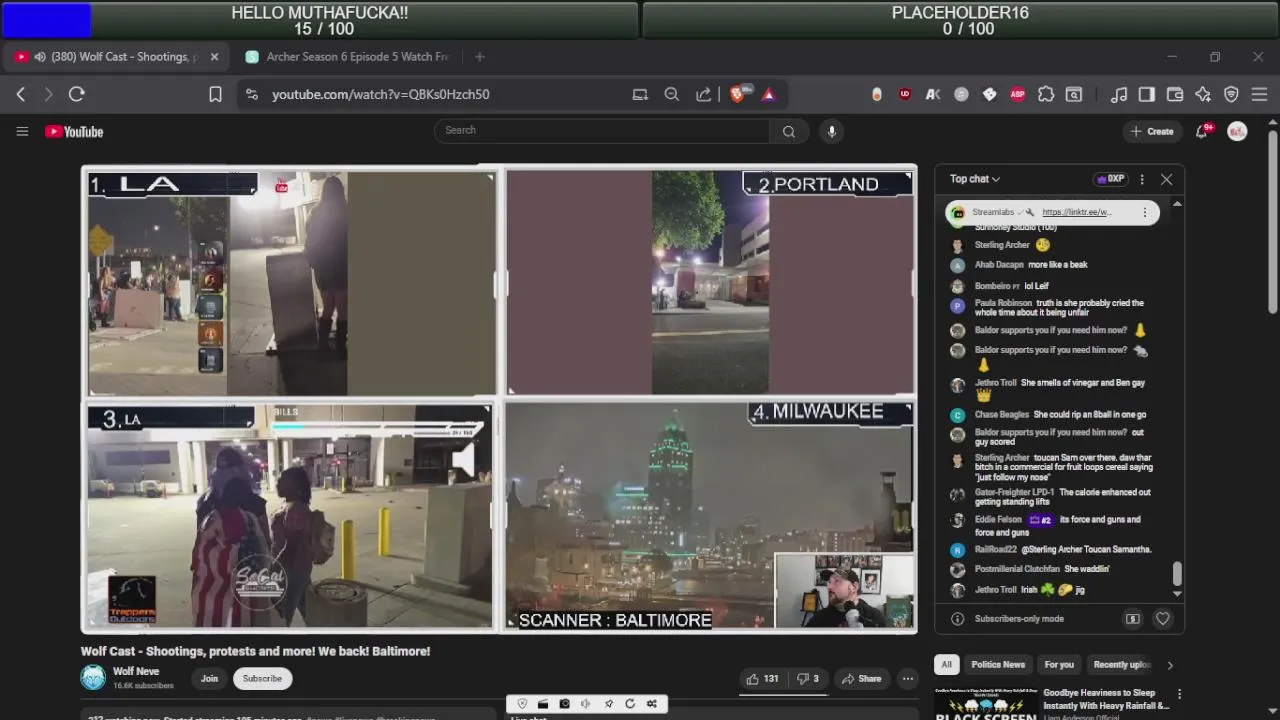The width and height of the screenshot is (1280, 720).
Task: Click the LA camera 1 video feed
Action: [290, 283]
